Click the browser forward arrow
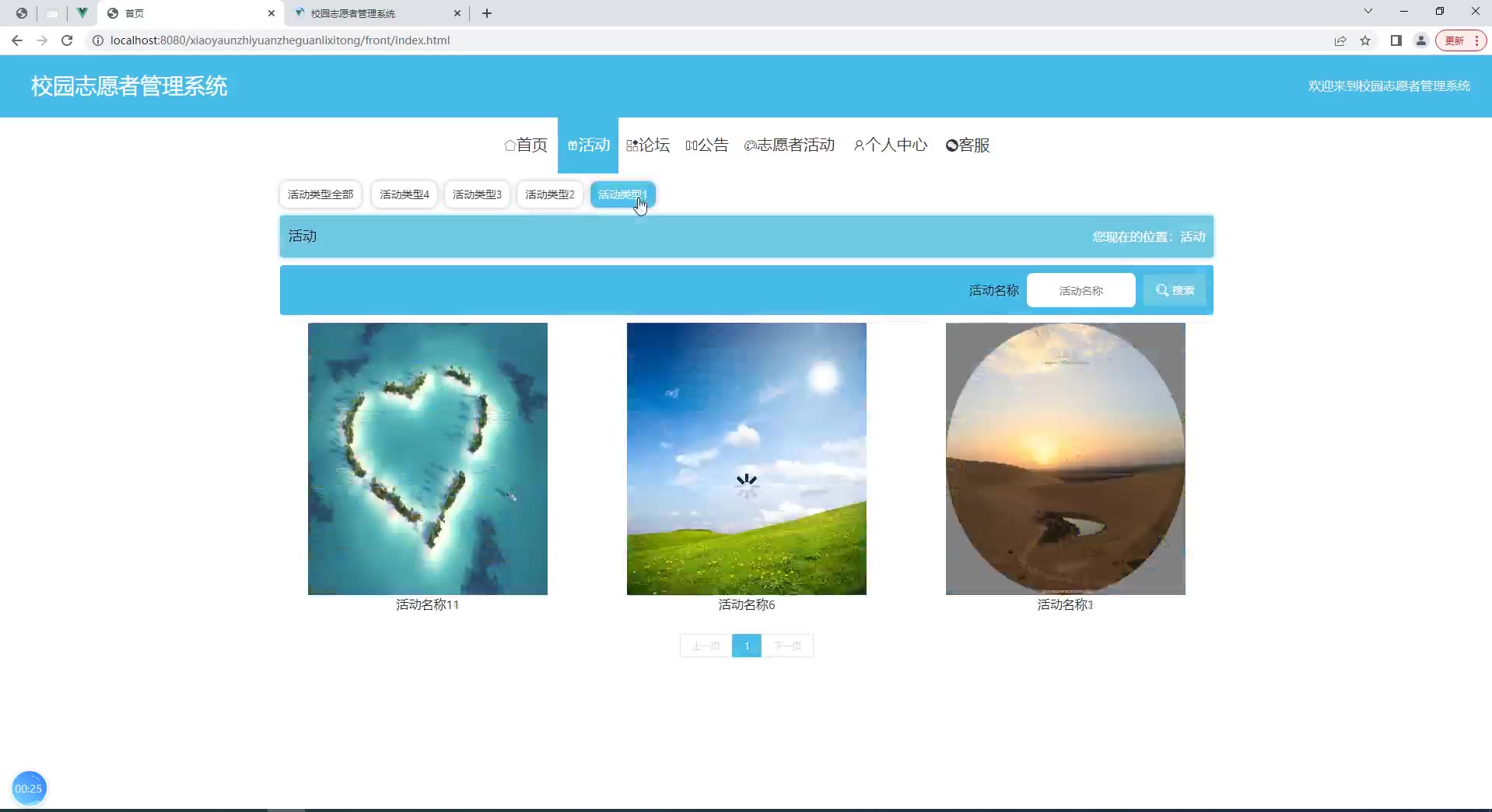Image resolution: width=1492 pixels, height=812 pixels. [x=42, y=40]
